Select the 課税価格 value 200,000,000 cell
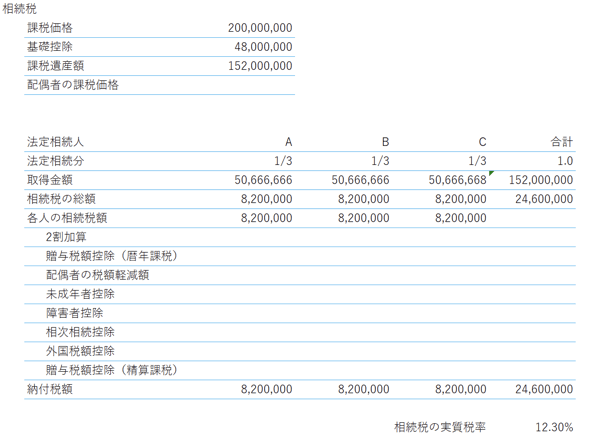Viewport: 599px width, 445px height. 260,28
